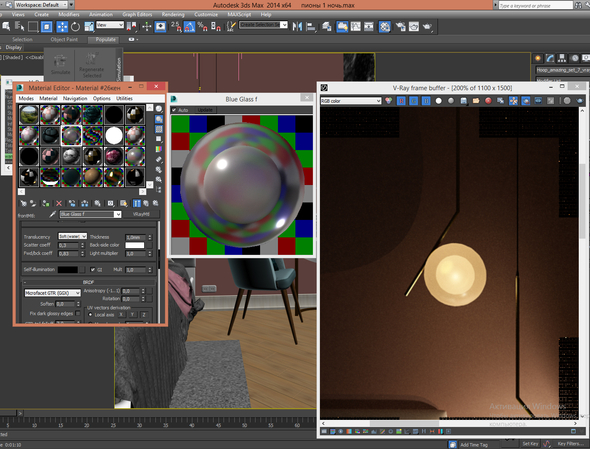Click the red Clear image button
The height and width of the screenshot is (449, 590).
488,100
